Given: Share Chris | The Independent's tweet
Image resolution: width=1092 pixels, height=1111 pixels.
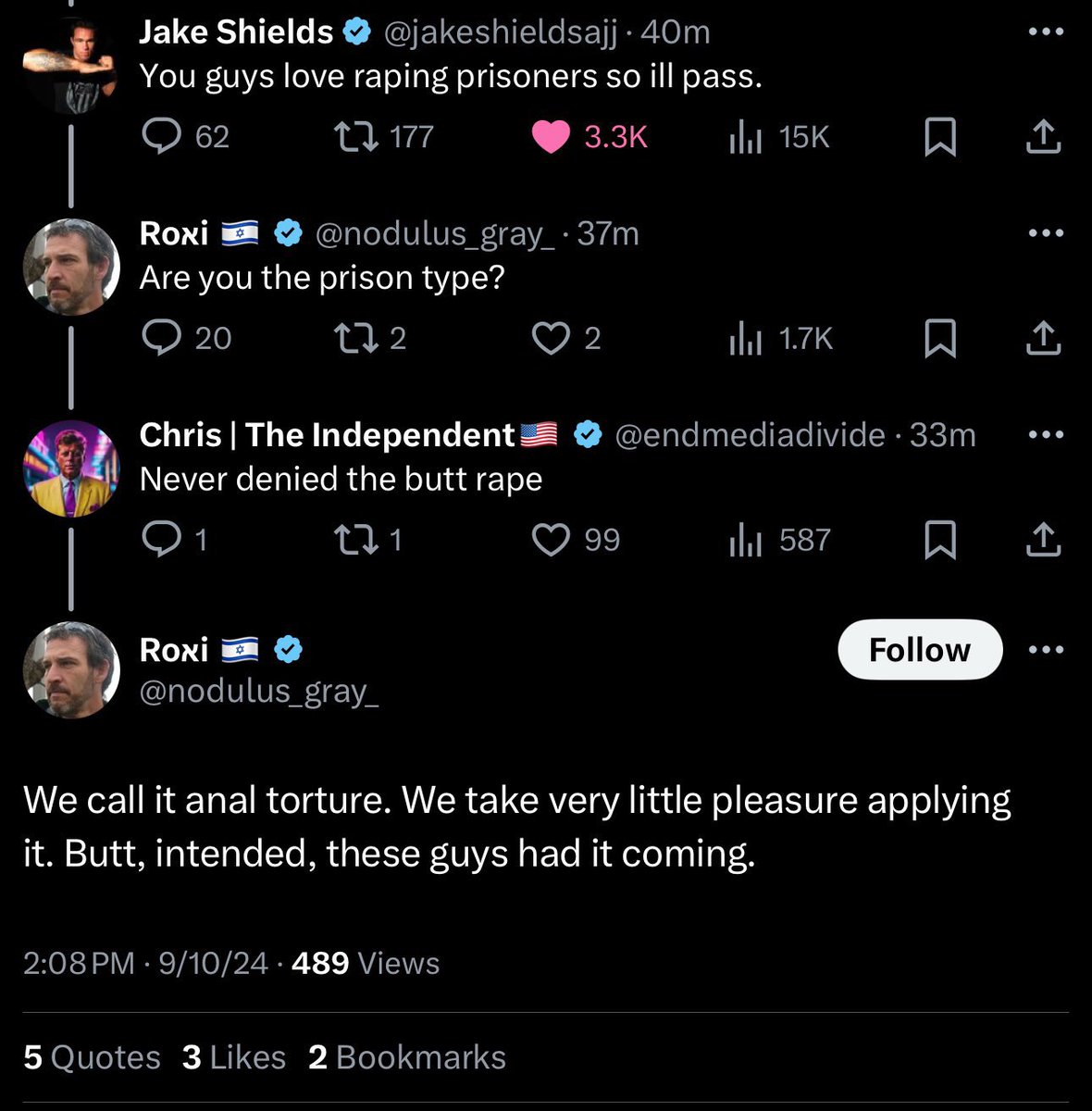Looking at the screenshot, I should [1043, 540].
